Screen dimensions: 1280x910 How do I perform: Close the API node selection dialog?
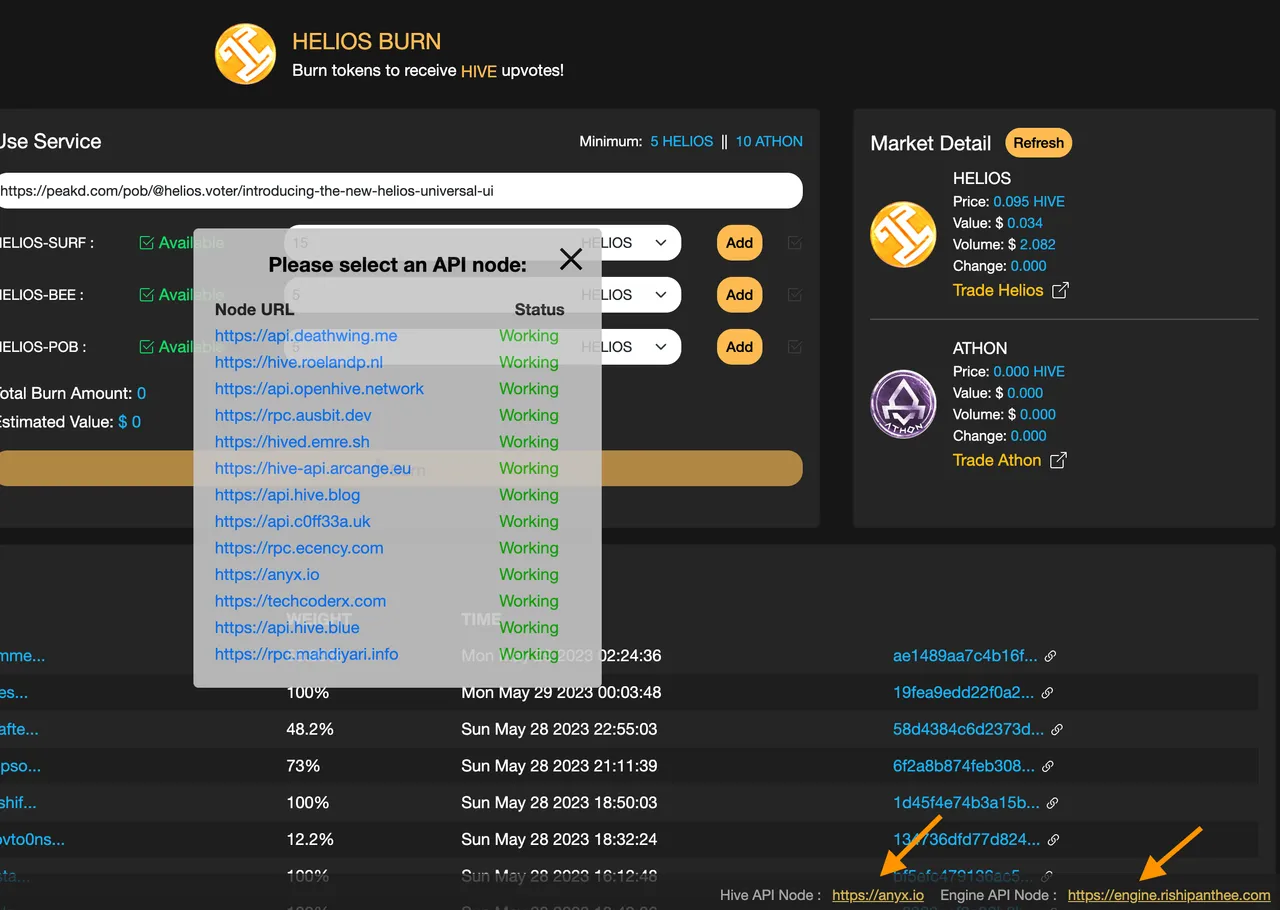coord(571,260)
